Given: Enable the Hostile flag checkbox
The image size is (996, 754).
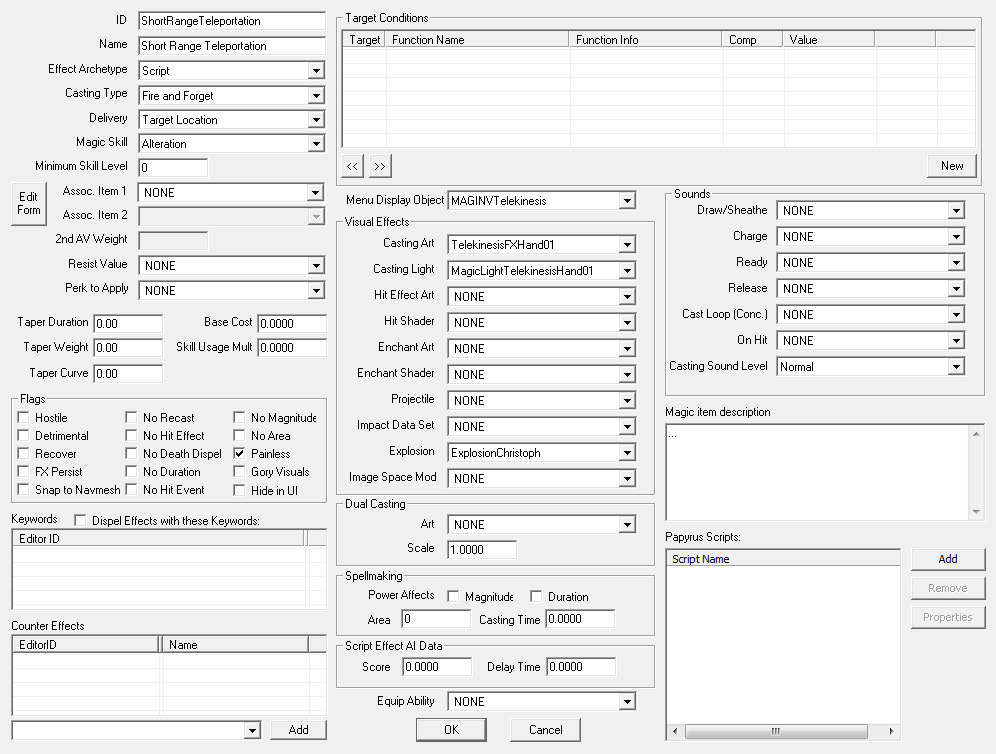Looking at the screenshot, I should tap(24, 418).
